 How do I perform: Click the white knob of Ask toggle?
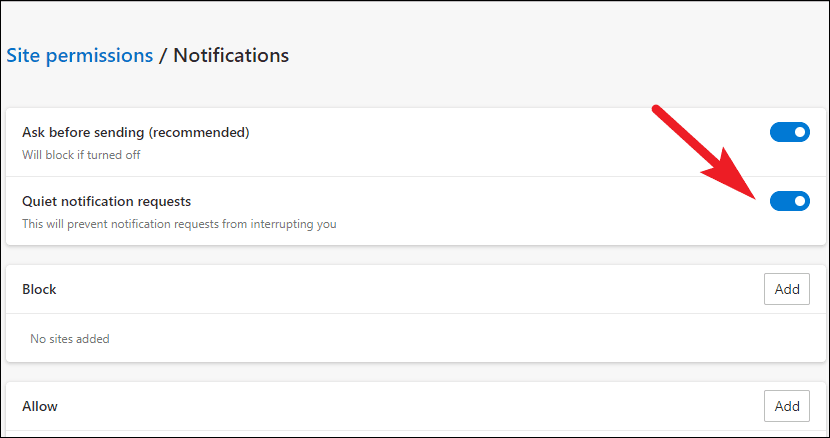tap(799, 132)
